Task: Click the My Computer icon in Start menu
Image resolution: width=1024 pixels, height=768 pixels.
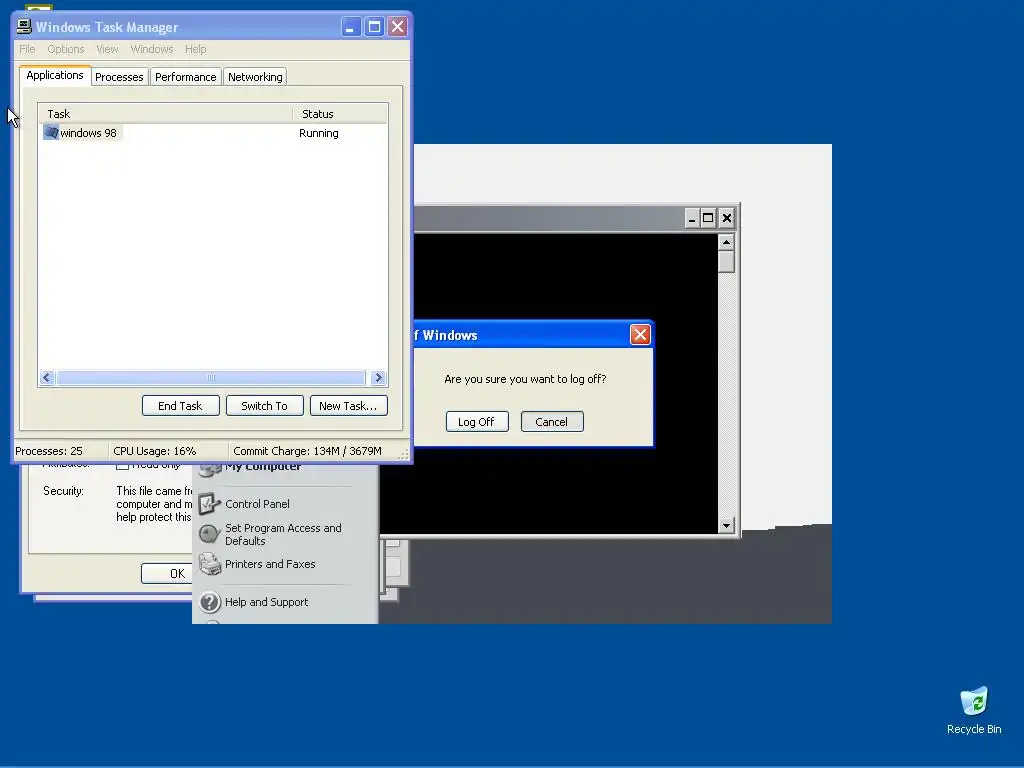Action: 209,469
